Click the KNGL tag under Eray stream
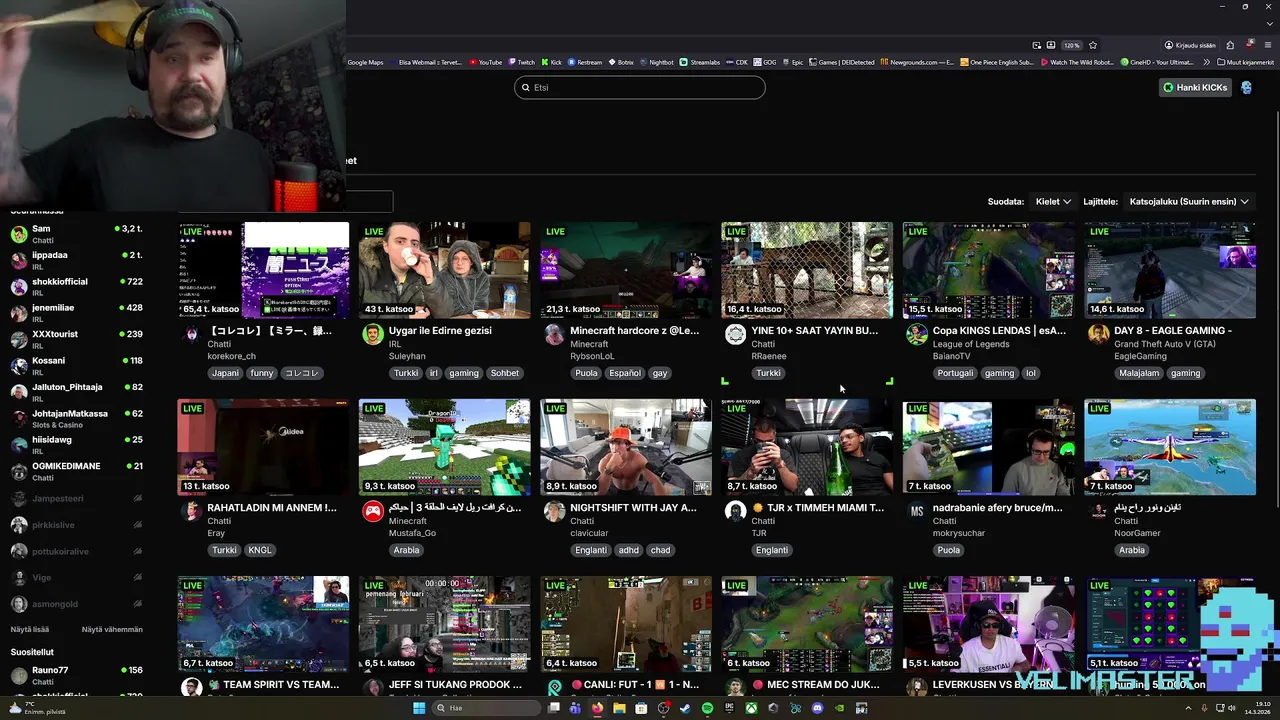Viewport: 1280px width, 720px height. pyautogui.click(x=260, y=550)
